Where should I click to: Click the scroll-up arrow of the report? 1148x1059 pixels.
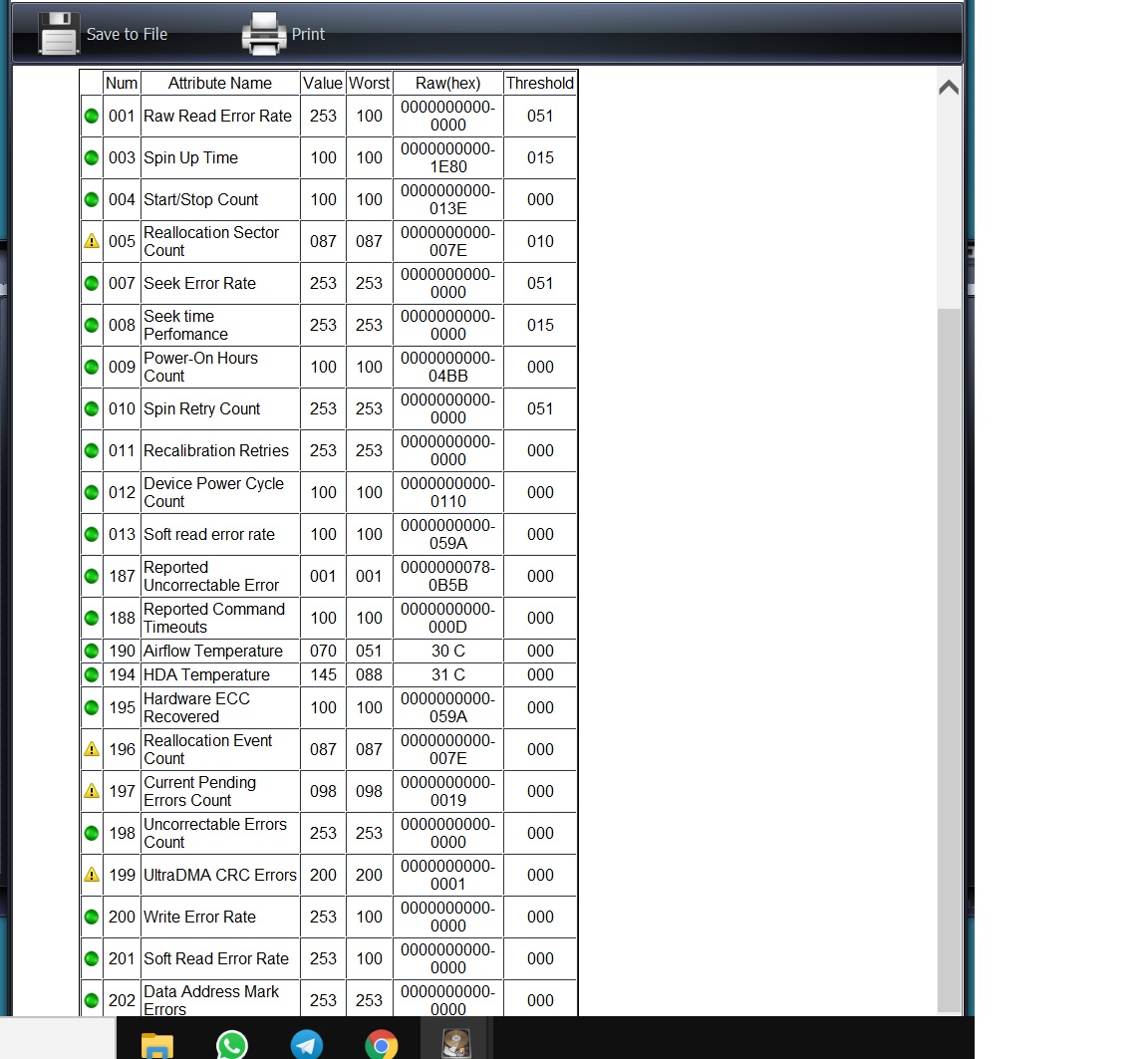(x=949, y=87)
